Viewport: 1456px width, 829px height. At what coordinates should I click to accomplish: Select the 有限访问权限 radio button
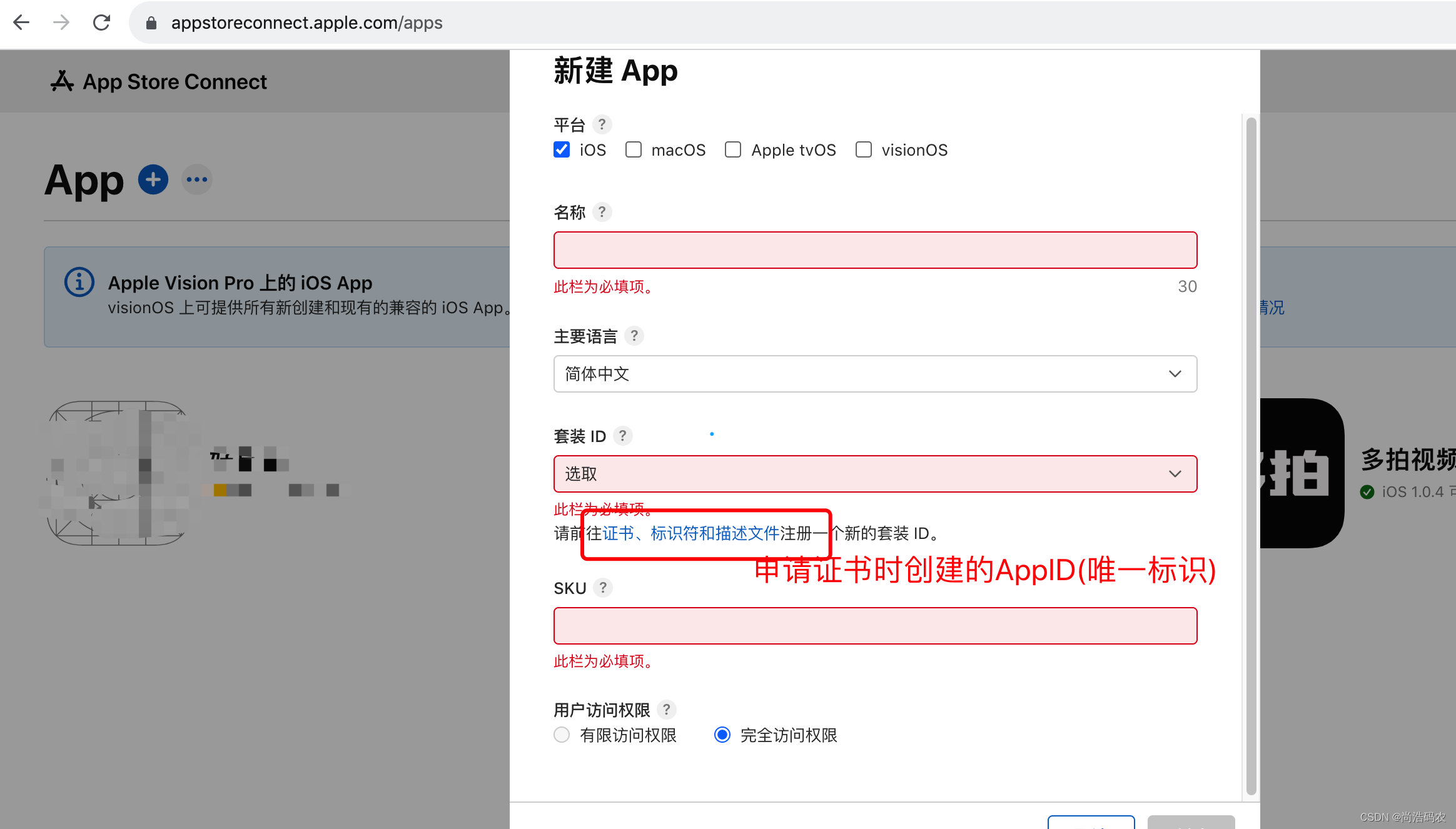[x=561, y=735]
